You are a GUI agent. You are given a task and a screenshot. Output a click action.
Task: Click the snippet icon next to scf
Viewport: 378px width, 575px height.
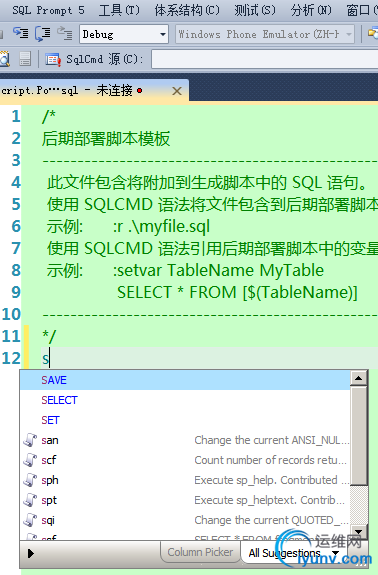click(30, 460)
